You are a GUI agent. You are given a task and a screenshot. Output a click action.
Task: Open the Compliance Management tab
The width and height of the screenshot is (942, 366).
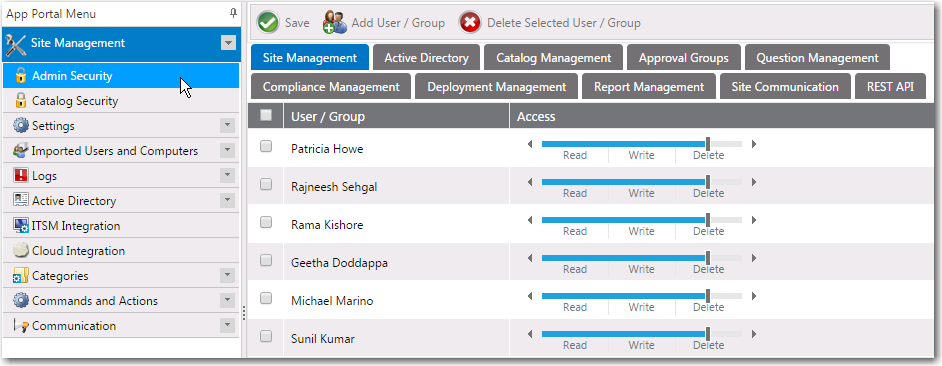point(331,87)
